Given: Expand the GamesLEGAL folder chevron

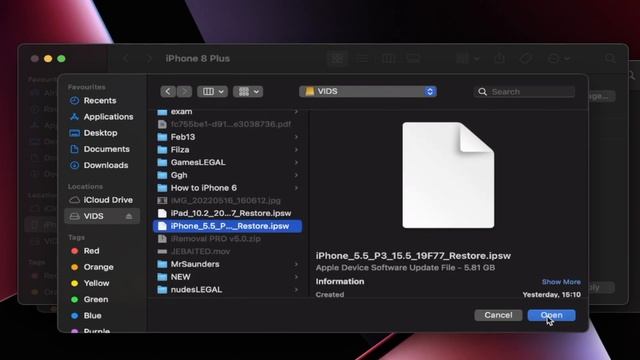Looking at the screenshot, I should tap(296, 162).
